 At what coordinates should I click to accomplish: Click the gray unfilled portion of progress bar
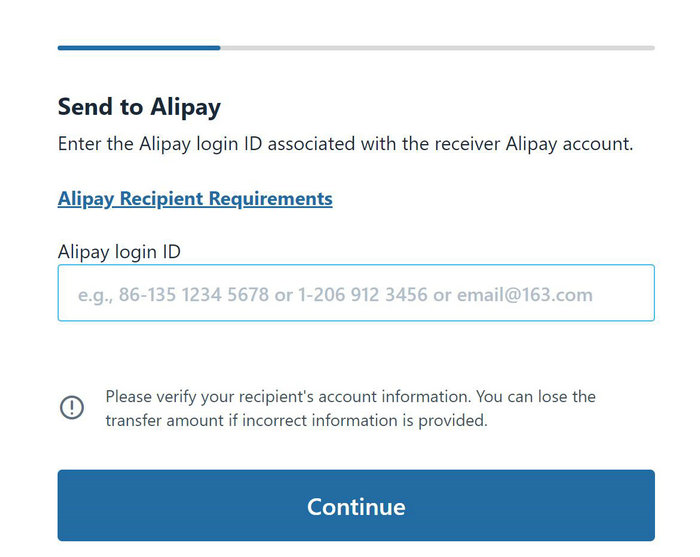438,48
